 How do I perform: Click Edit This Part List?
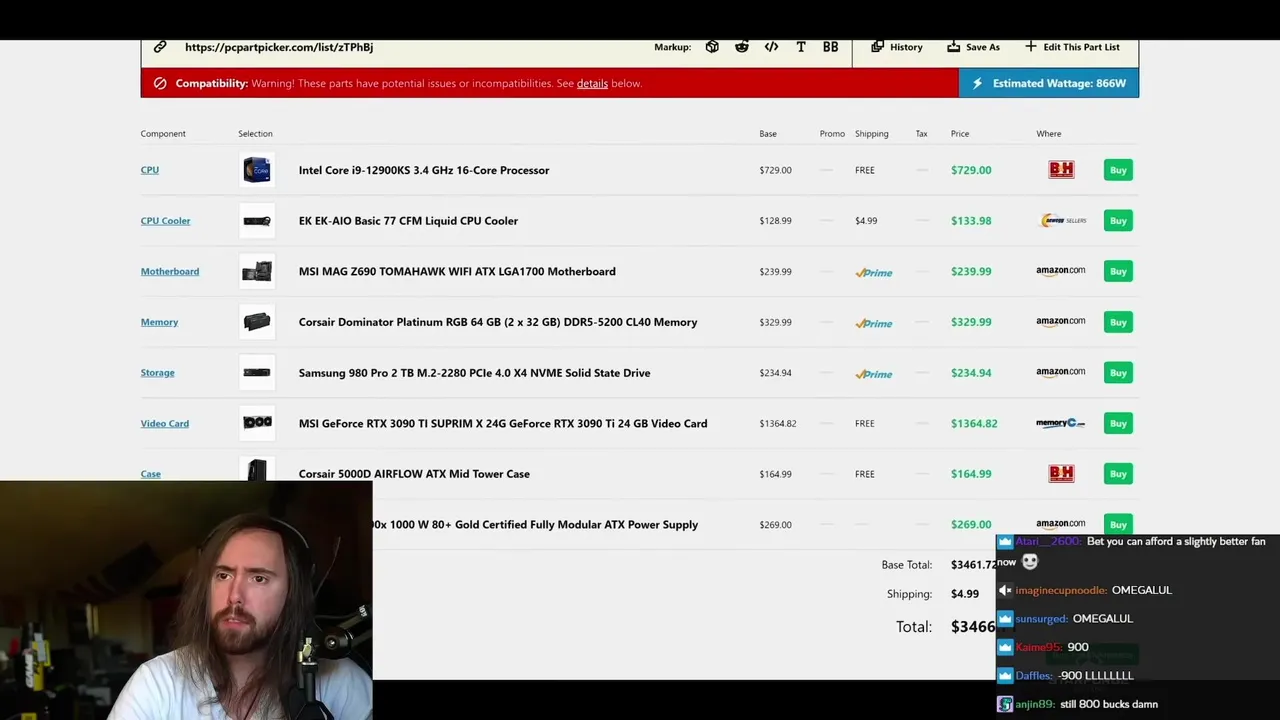(x=1072, y=47)
